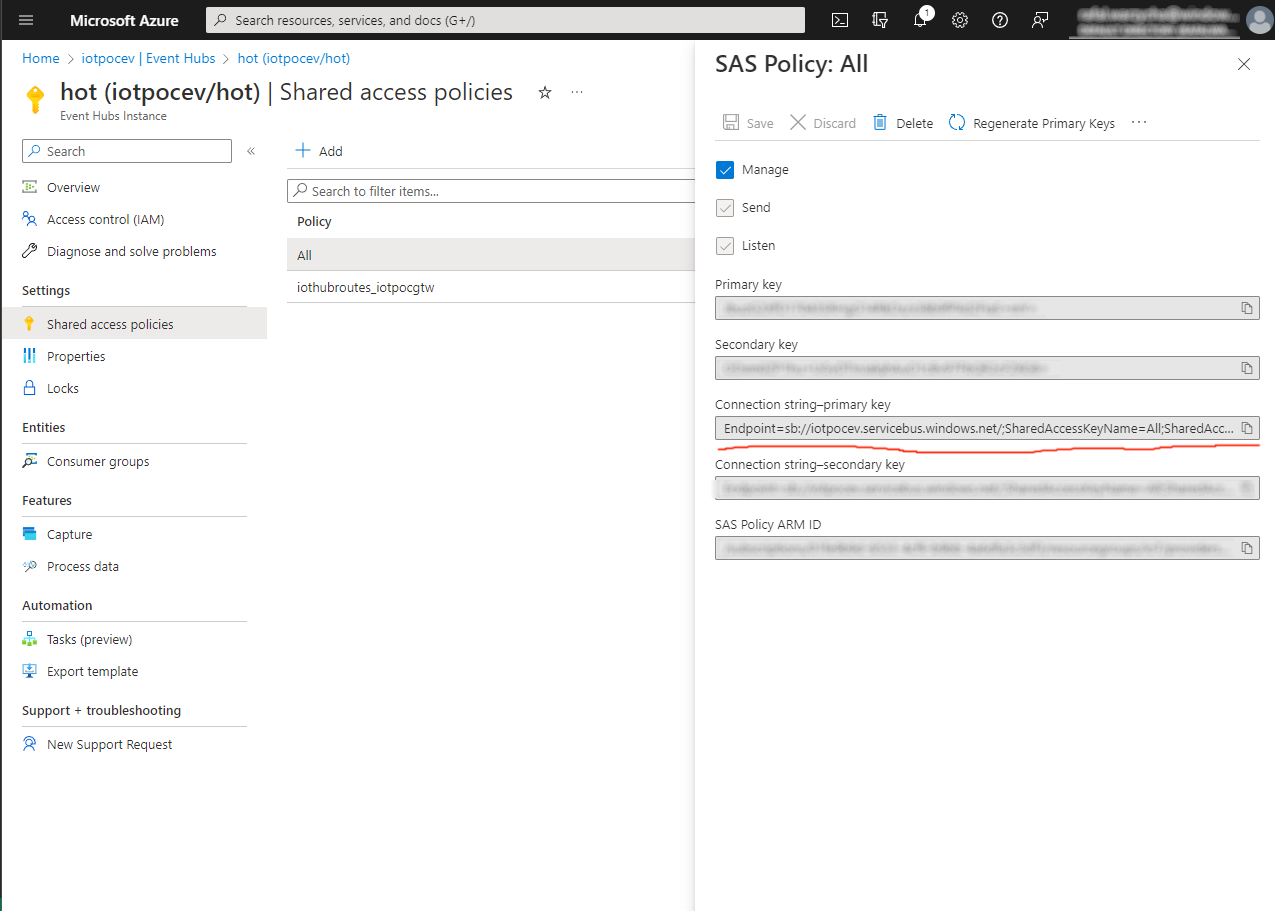The image size is (1275, 911).
Task: Focus the left menu Search box
Action: click(127, 151)
